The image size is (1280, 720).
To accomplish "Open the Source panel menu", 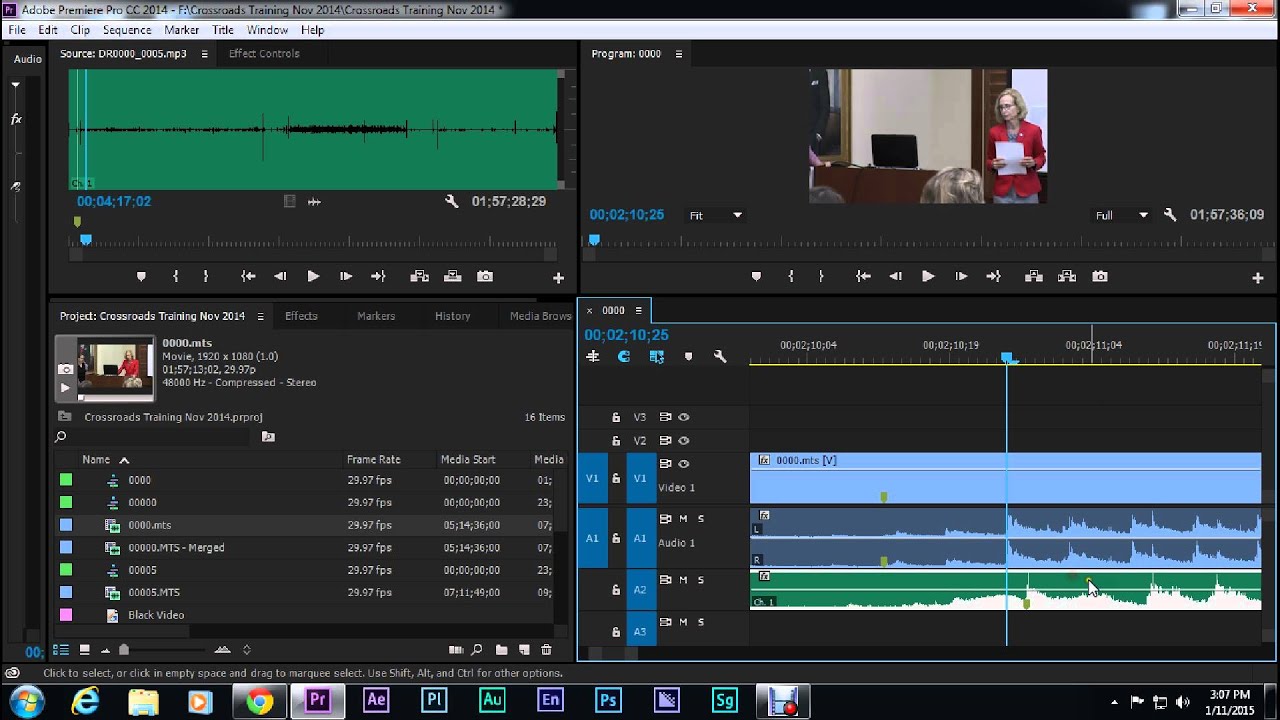I will click(x=205, y=54).
